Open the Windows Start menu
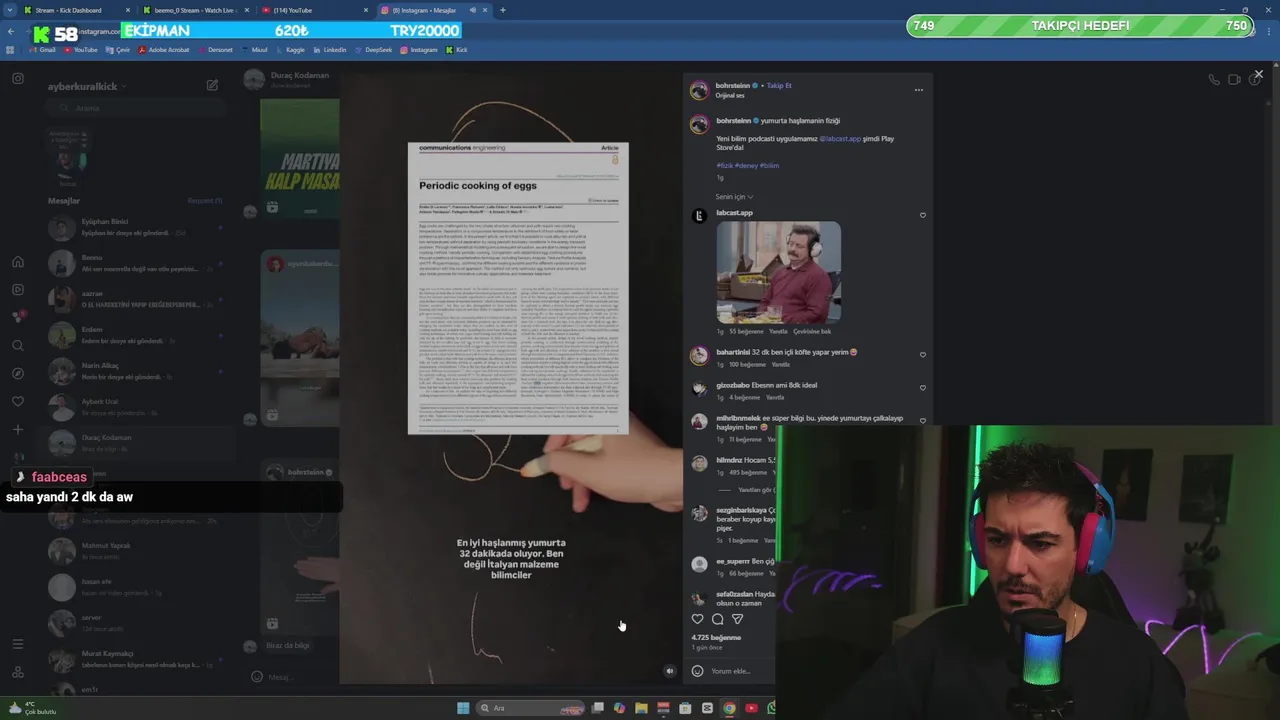Image resolution: width=1280 pixels, height=720 pixels. (x=463, y=708)
